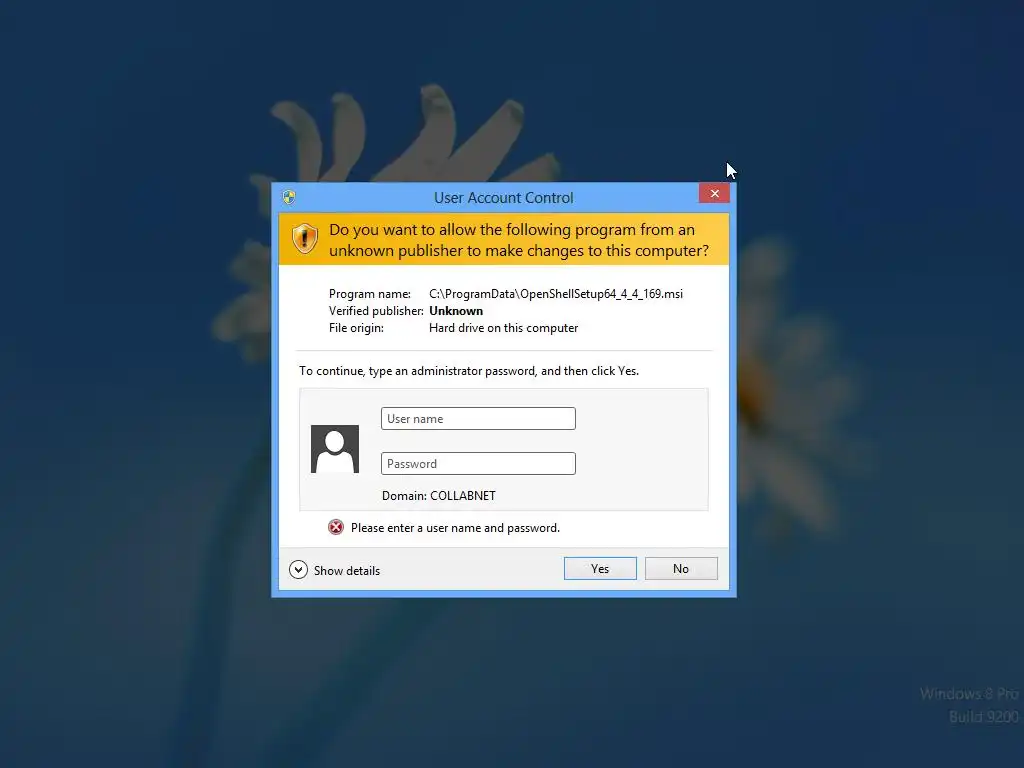This screenshot has height=768, width=1024.
Task: Click the Password input field
Action: tap(478, 464)
